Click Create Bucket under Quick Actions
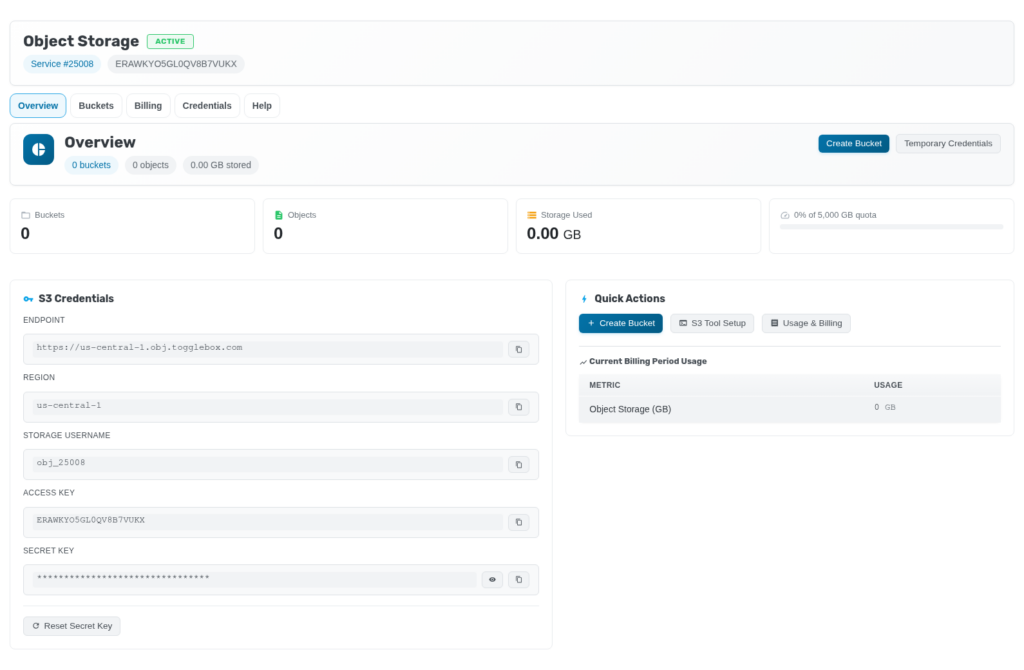This screenshot has width=1024, height=670. pos(620,323)
